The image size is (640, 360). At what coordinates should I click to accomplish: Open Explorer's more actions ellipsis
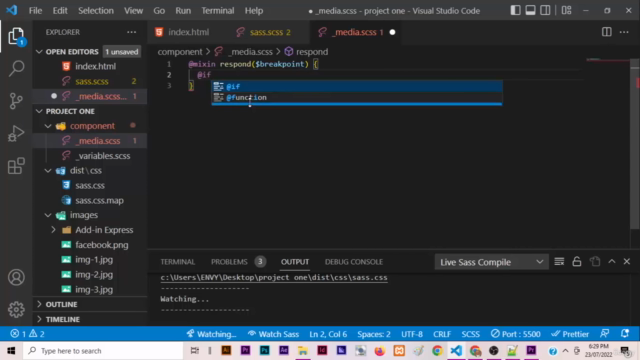[x=131, y=32]
